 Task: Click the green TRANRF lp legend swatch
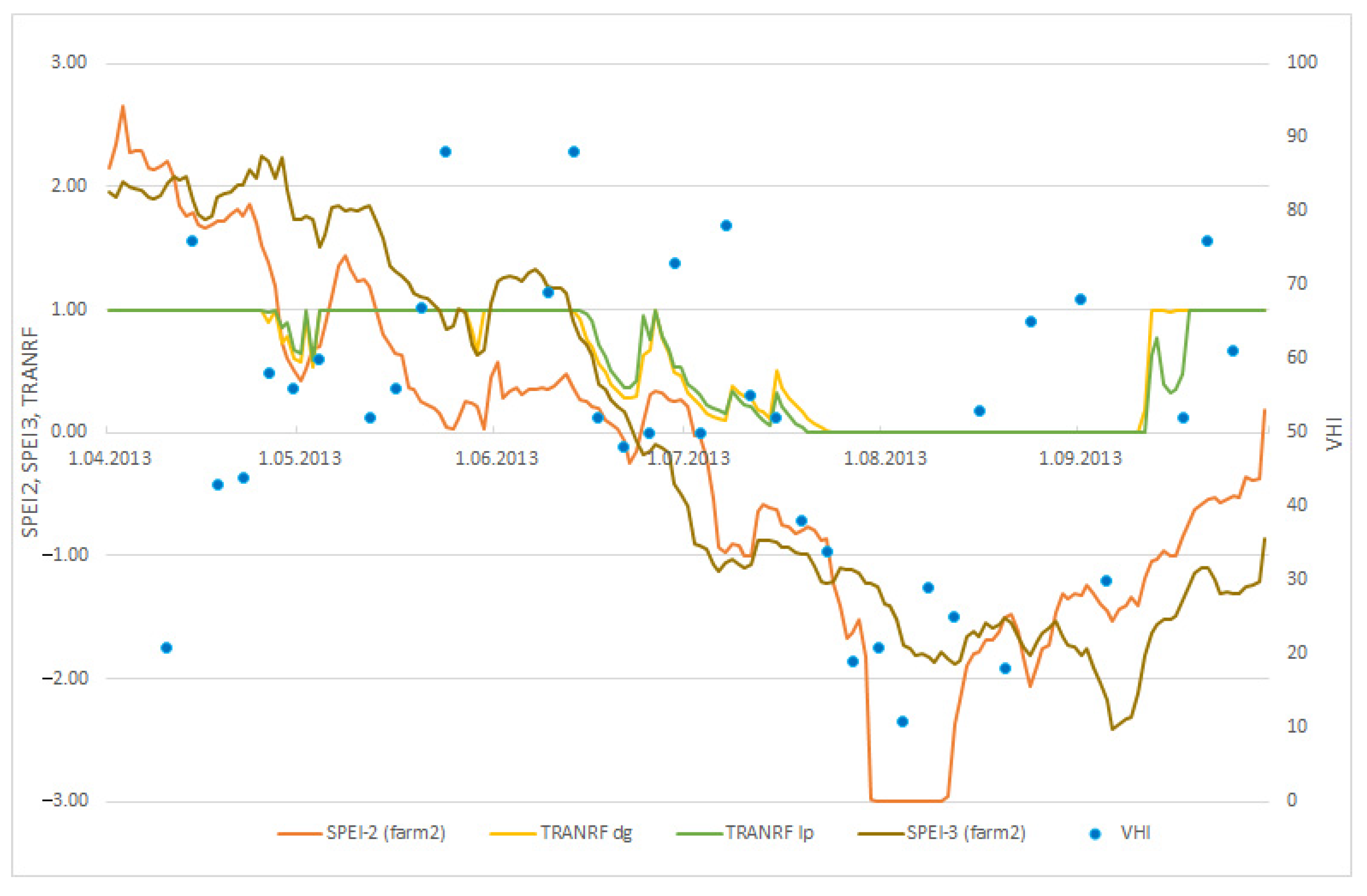(x=699, y=833)
